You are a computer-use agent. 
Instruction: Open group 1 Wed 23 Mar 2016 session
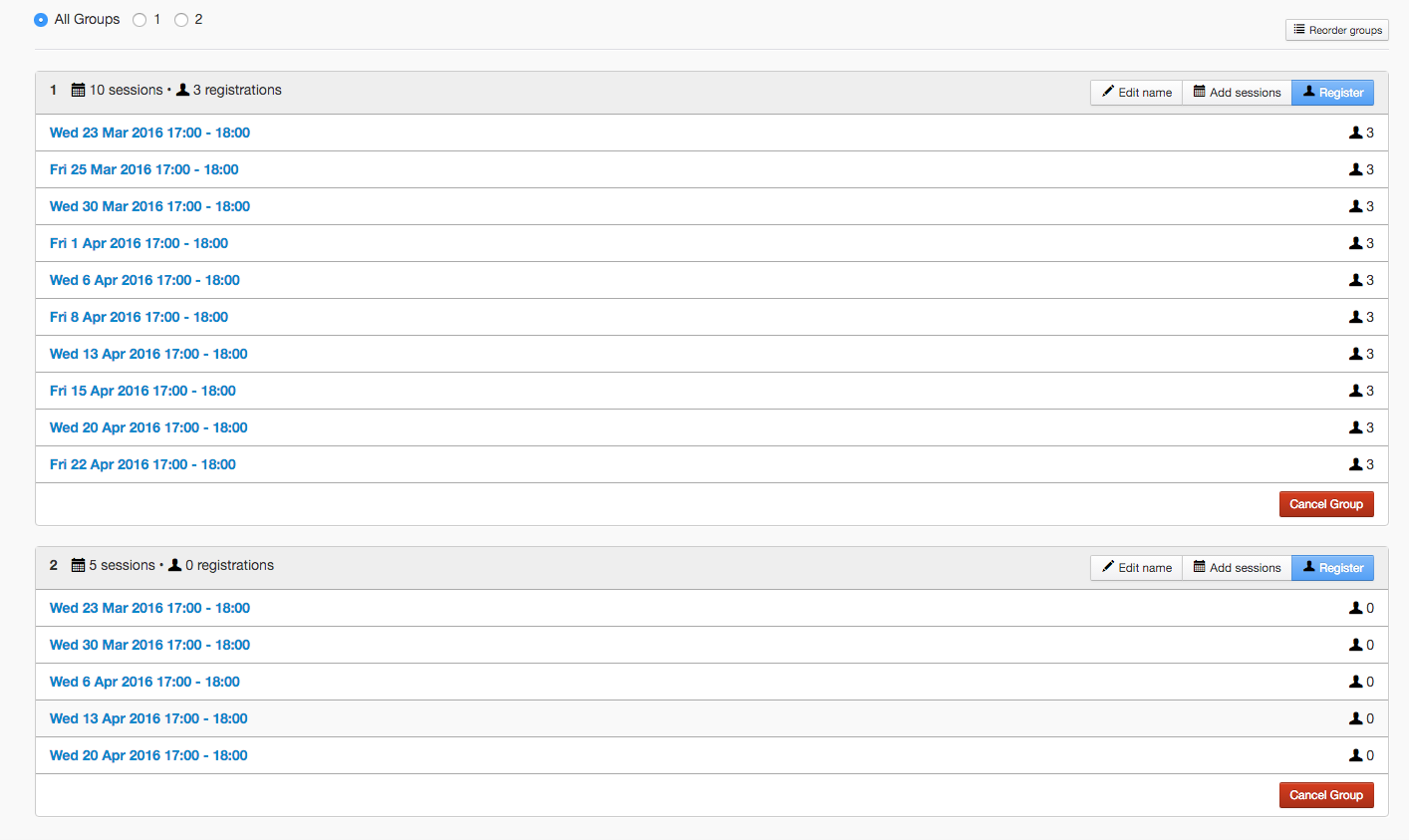point(149,133)
